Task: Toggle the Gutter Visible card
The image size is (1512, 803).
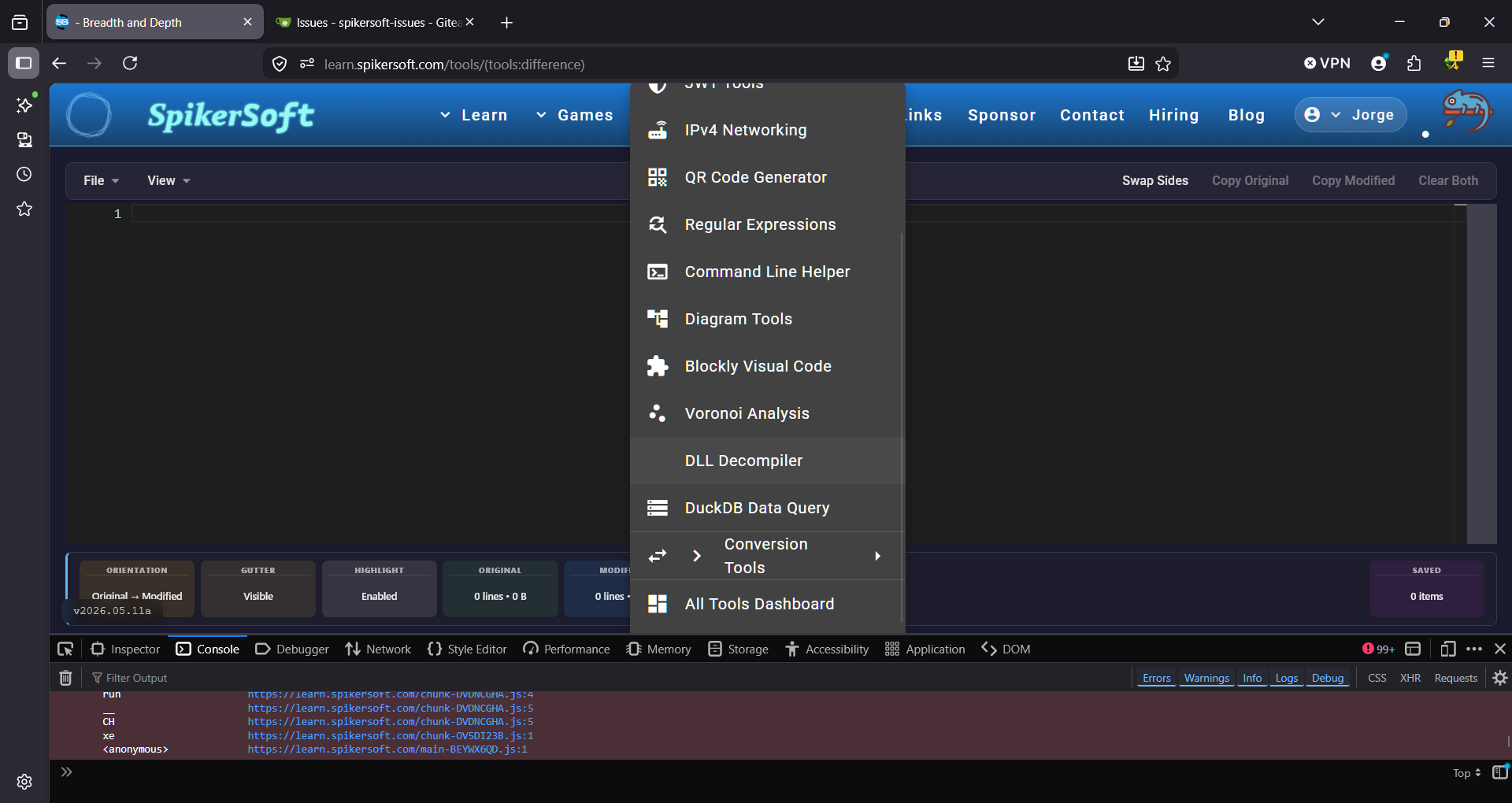Action: pyautogui.click(x=258, y=588)
